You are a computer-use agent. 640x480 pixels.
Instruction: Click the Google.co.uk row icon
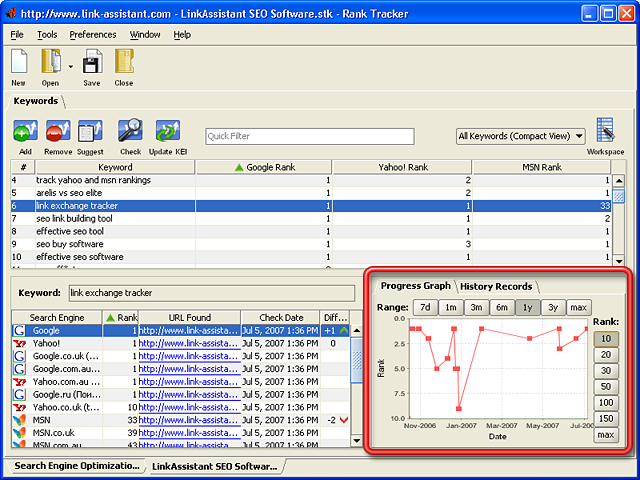point(19,356)
